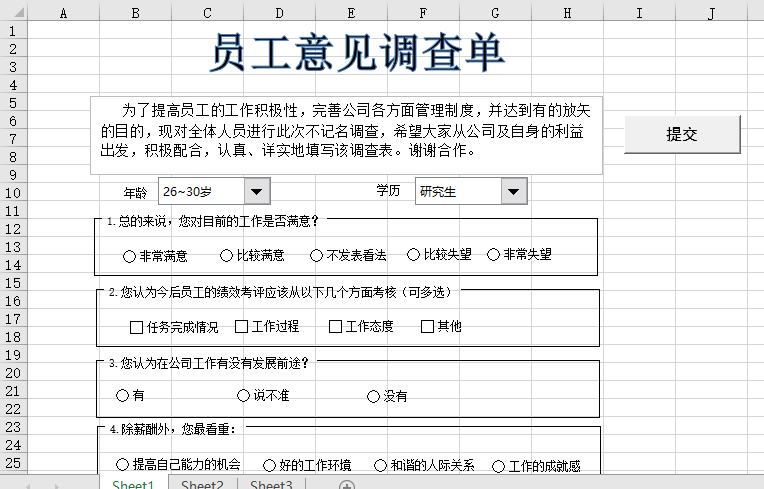Select the 非常满意 radio option

click(x=129, y=256)
